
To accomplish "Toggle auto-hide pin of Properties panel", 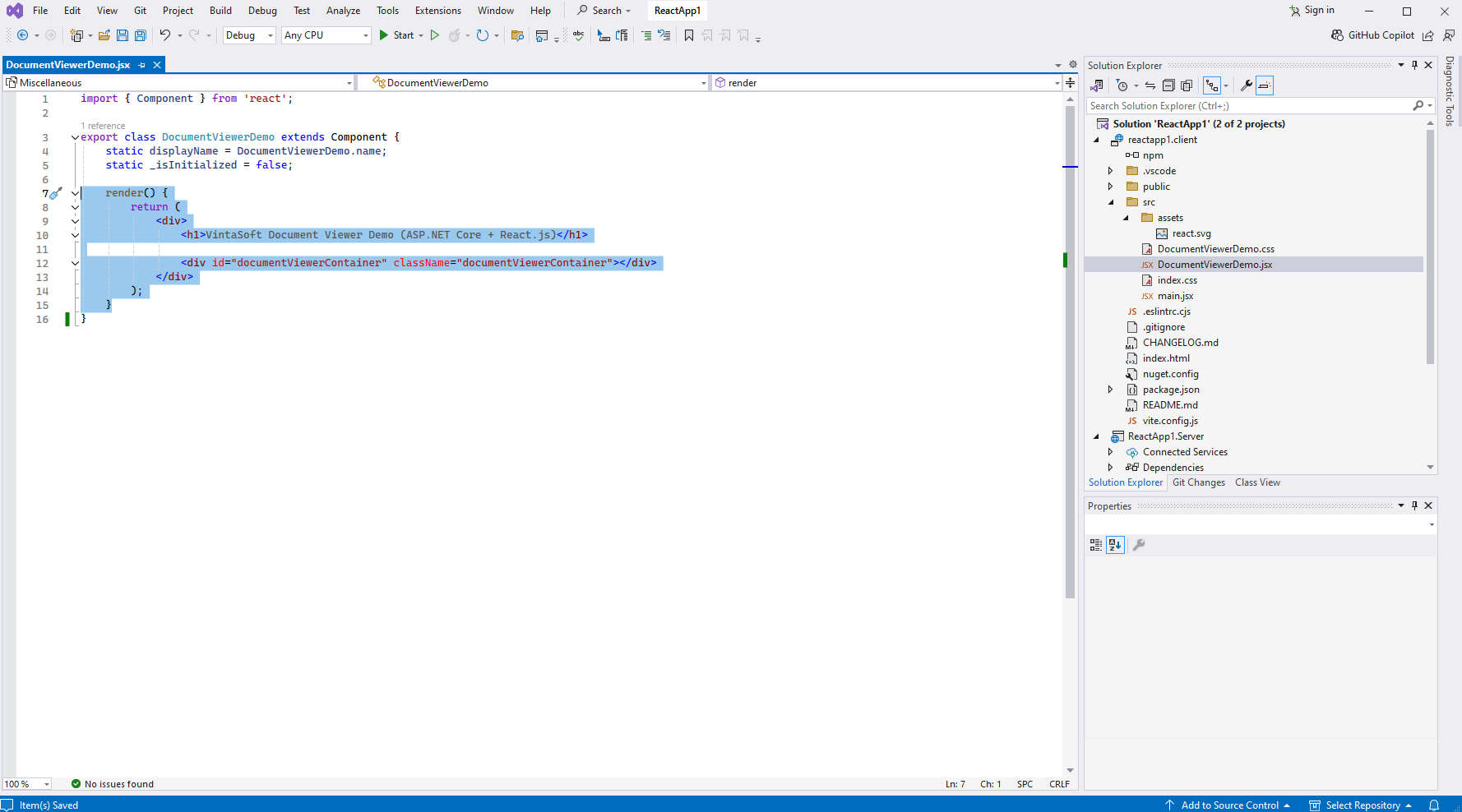I will 1415,505.
